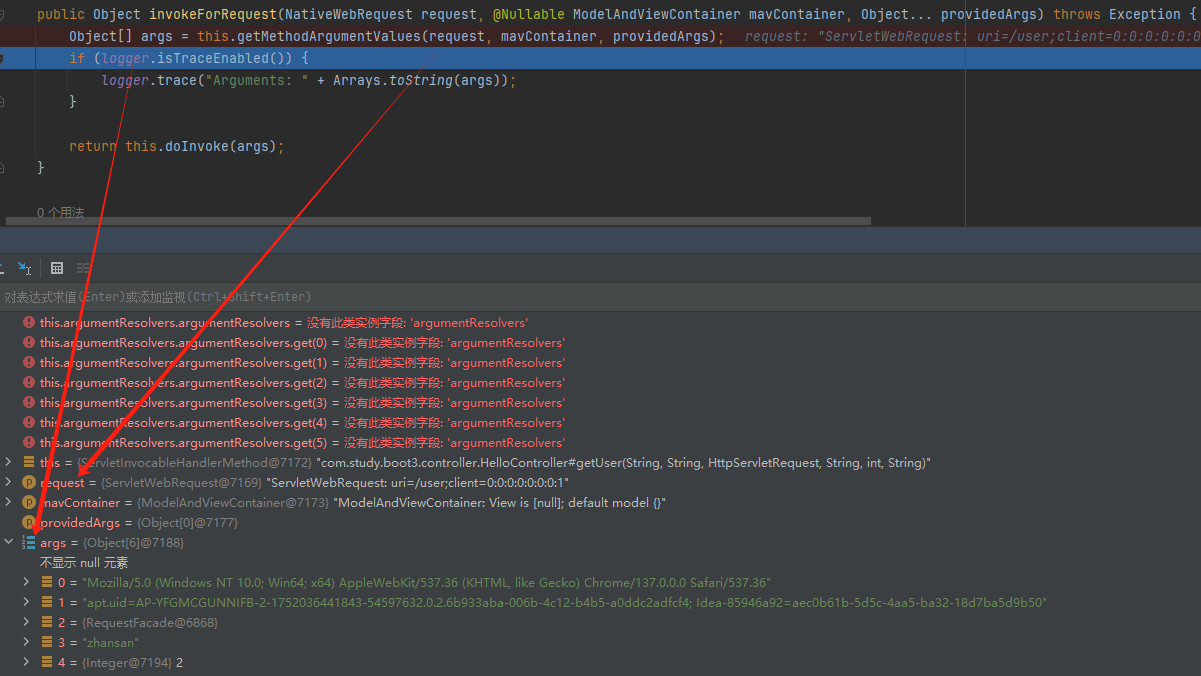The height and width of the screenshot is (676, 1201).
Task: Click the error icon of the argumentResolvers.get(2) watch
Action: click(29, 383)
